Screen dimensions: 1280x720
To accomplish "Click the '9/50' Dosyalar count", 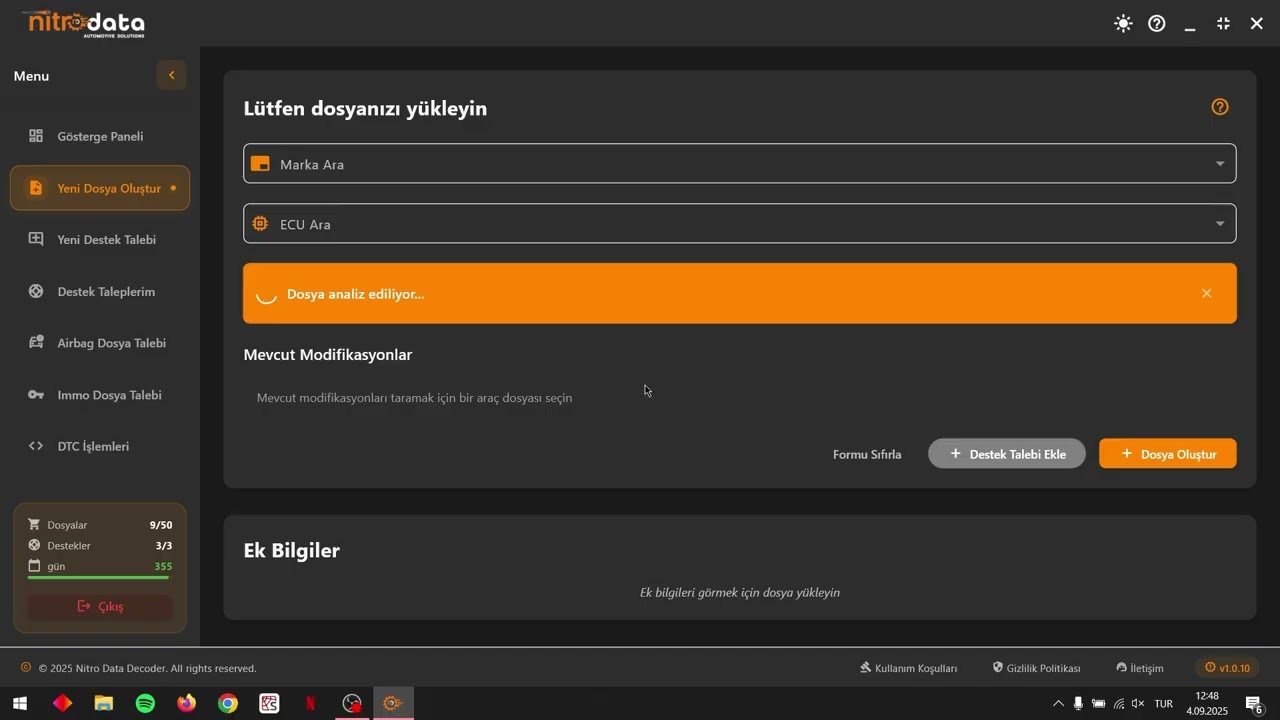I will pos(161,525).
